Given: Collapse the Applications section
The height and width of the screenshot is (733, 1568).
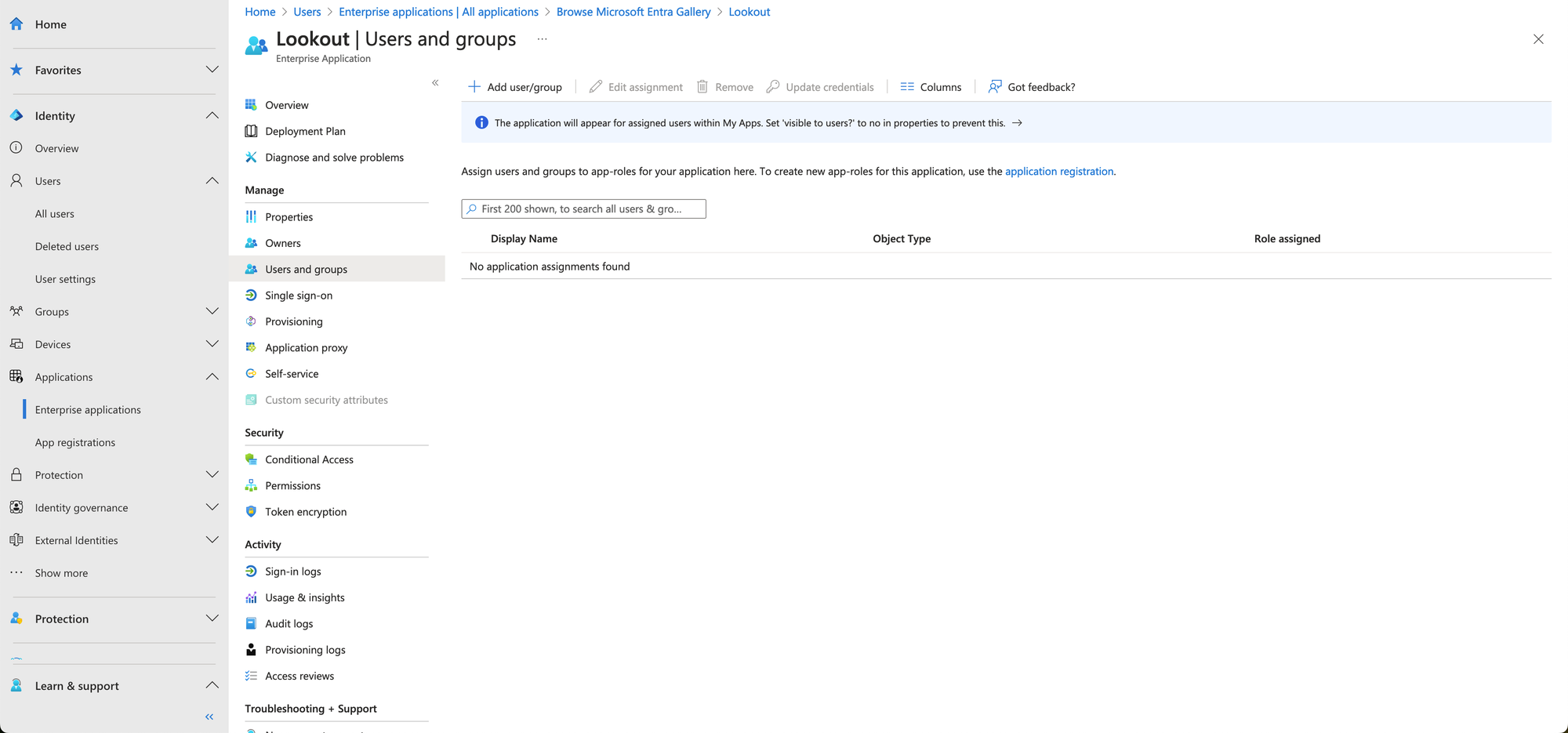Looking at the screenshot, I should (x=212, y=377).
